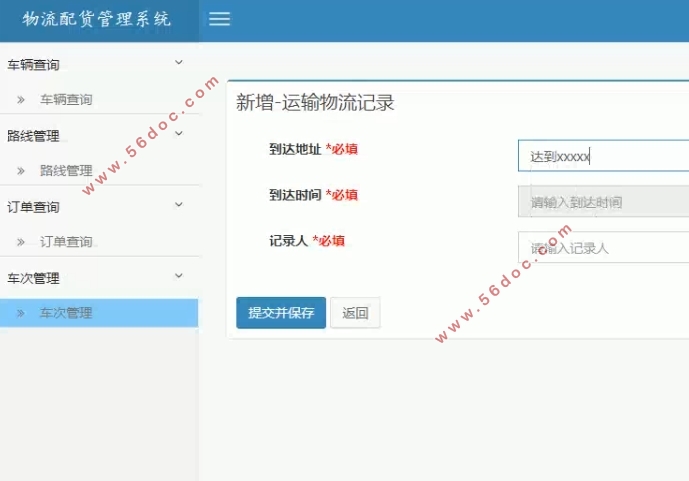Click the 提交并保存 button
Screen dimensions: 689x481
[281, 313]
